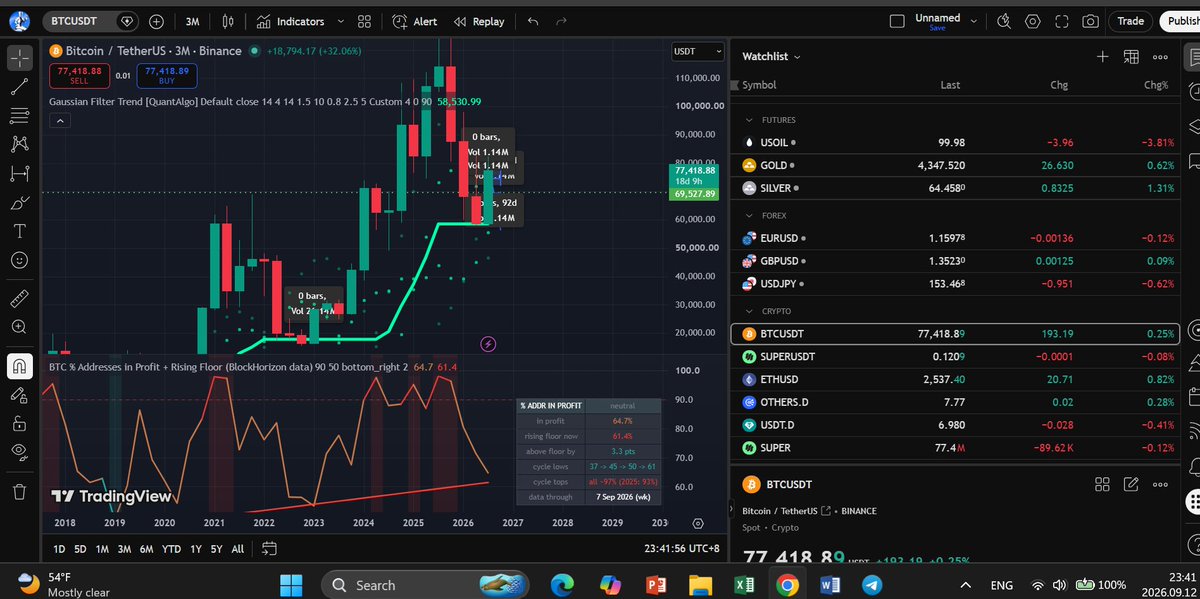Toggle magnet mode for drawings
The width and height of the screenshot is (1200, 599).
(x=19, y=366)
